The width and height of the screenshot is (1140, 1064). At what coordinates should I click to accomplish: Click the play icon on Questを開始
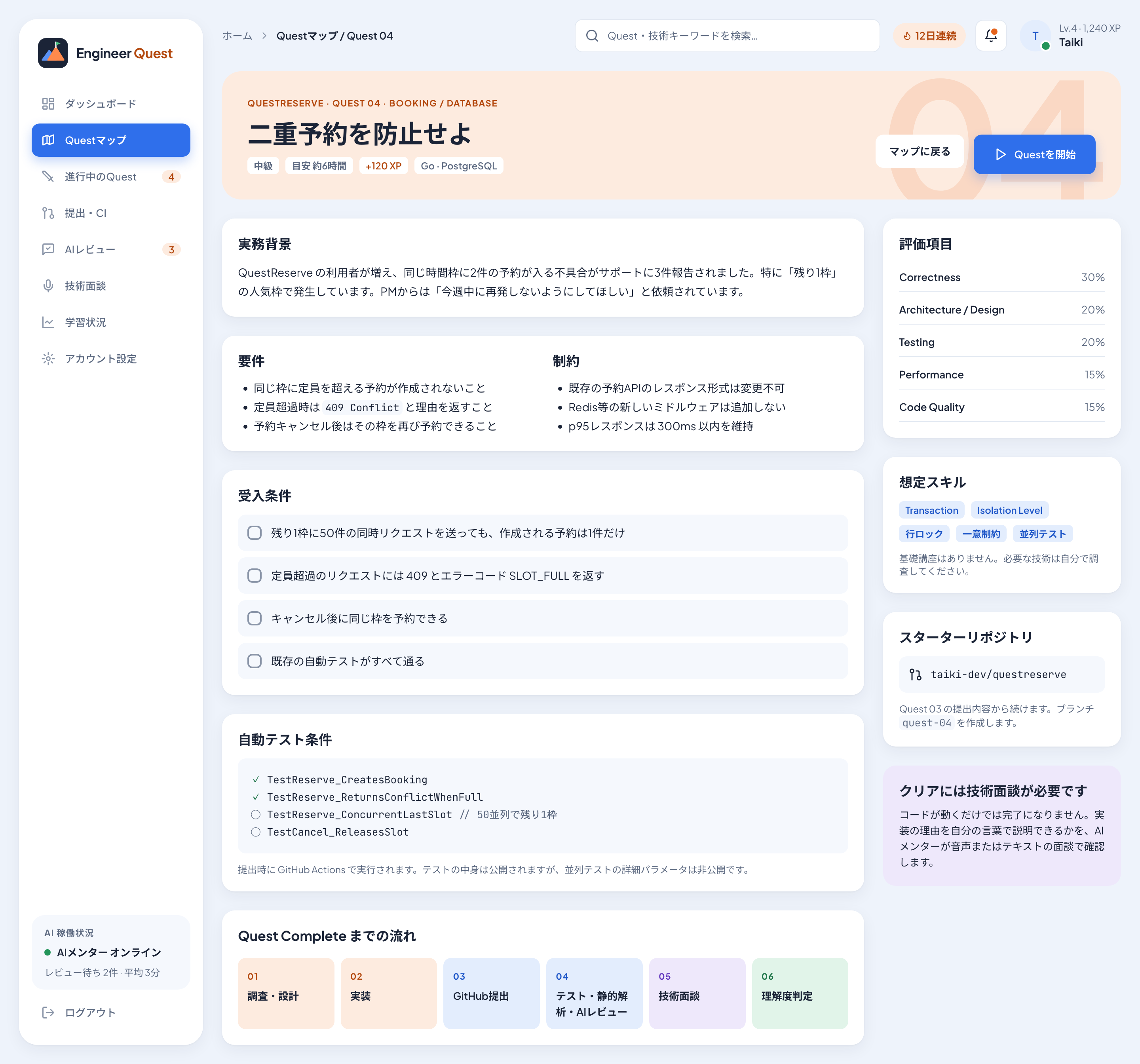[1001, 154]
